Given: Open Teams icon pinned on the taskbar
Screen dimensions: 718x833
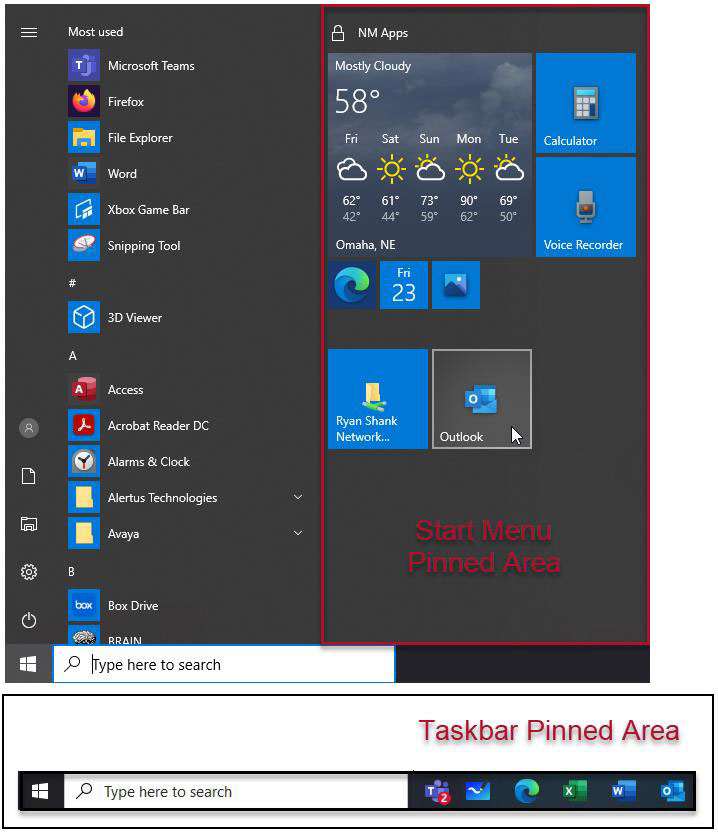Looking at the screenshot, I should coord(437,792).
